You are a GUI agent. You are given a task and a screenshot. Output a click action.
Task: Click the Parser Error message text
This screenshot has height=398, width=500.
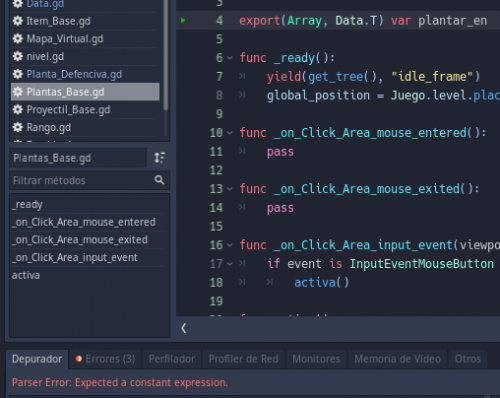(x=120, y=382)
